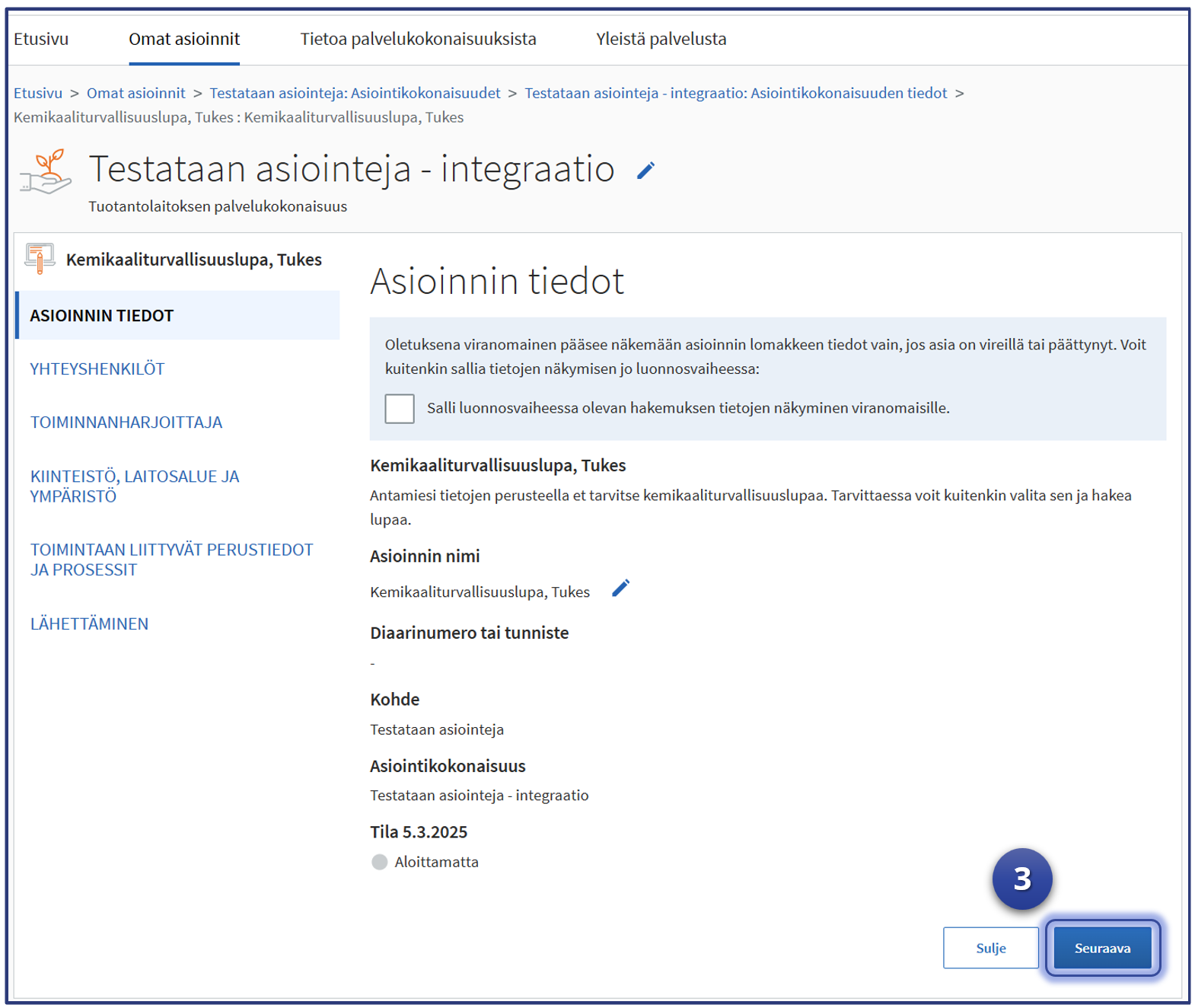The height and width of the screenshot is (1008, 1195).
Task: Click the plant-in-hand service icon
Action: tap(46, 172)
